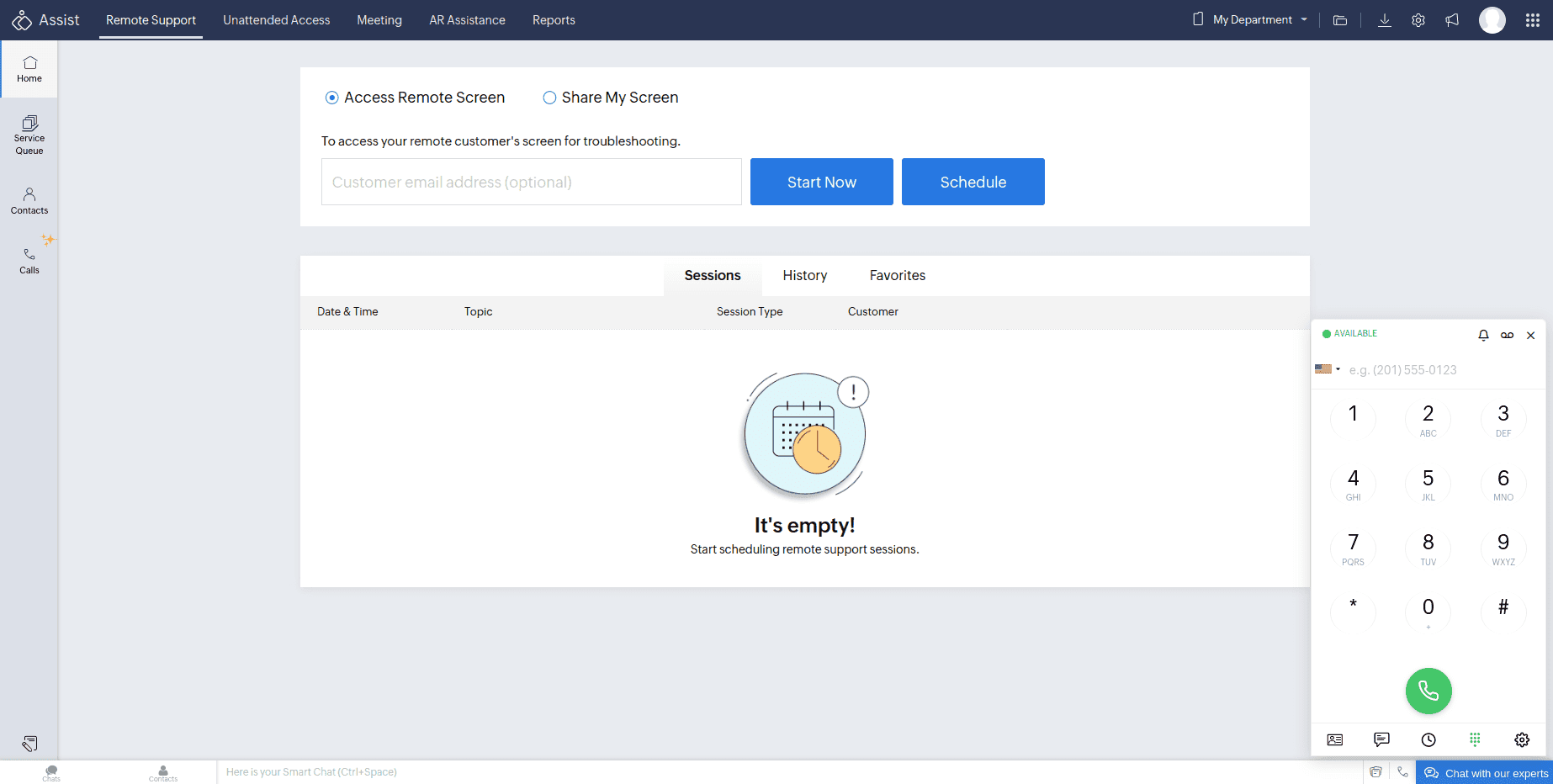Click the dialer notification bell icon

1483,335
